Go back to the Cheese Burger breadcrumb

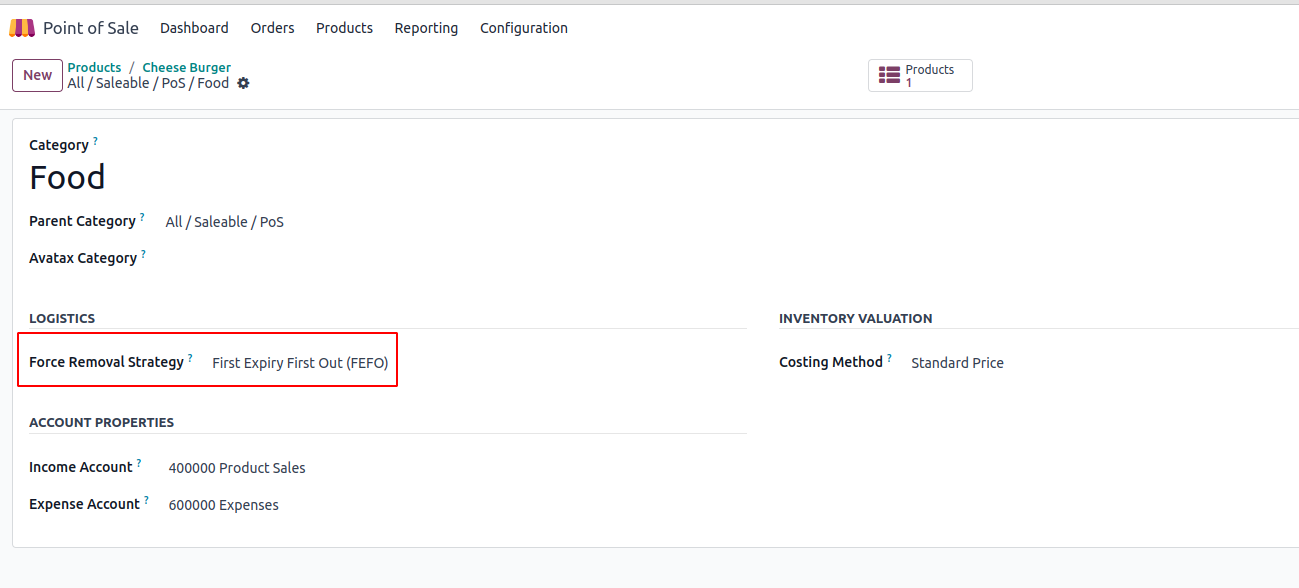click(x=186, y=68)
